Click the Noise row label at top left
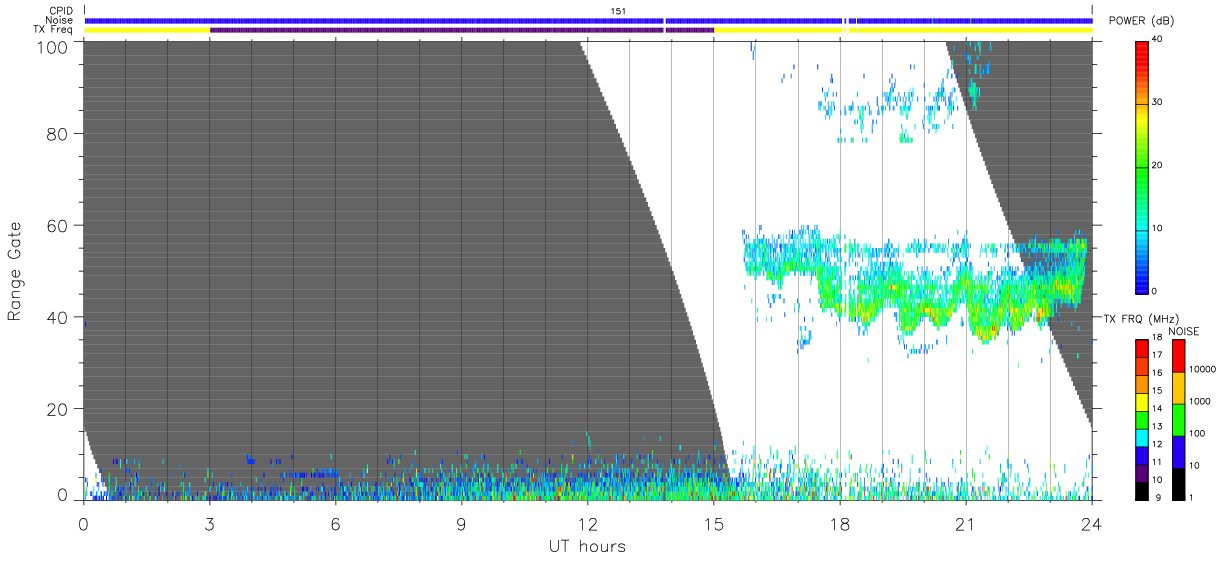The width and height of the screenshot is (1228, 567). (x=59, y=20)
